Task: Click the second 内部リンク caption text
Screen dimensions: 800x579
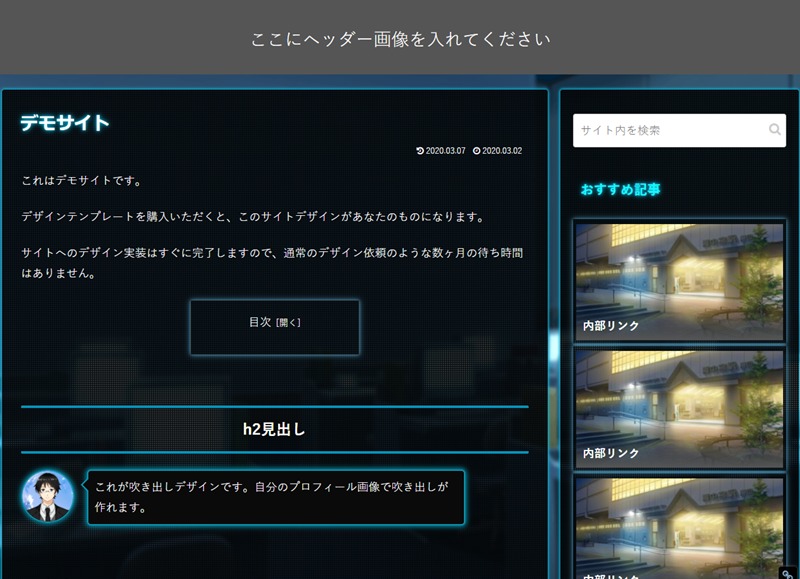Action: (x=611, y=453)
